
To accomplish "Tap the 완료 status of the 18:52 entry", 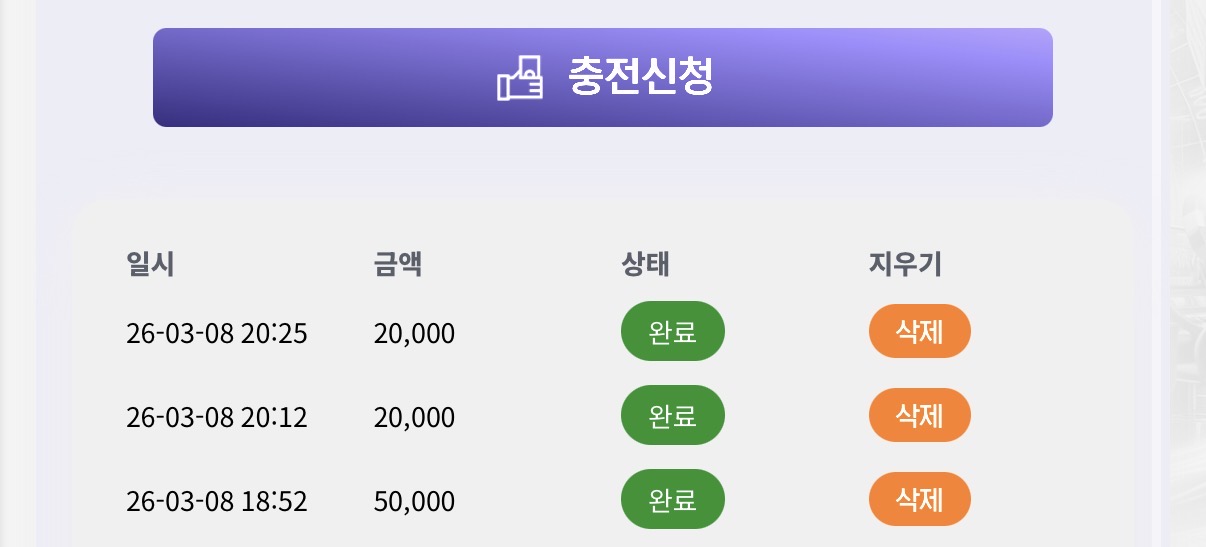I will point(672,499).
